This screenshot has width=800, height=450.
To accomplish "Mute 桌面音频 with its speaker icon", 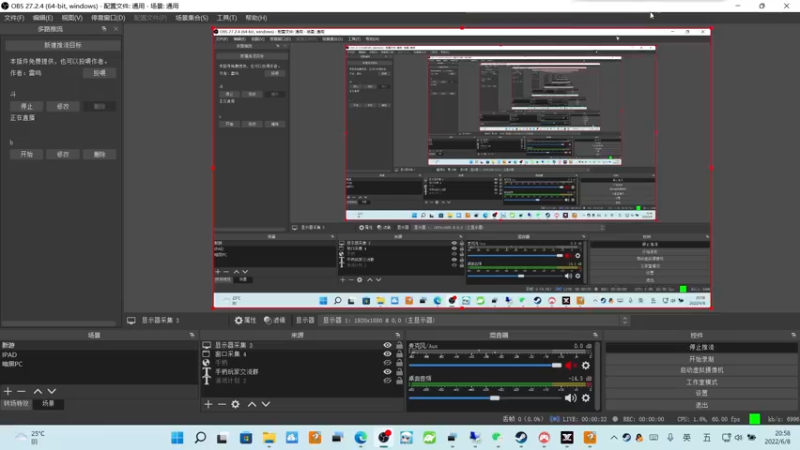I will tap(570, 398).
